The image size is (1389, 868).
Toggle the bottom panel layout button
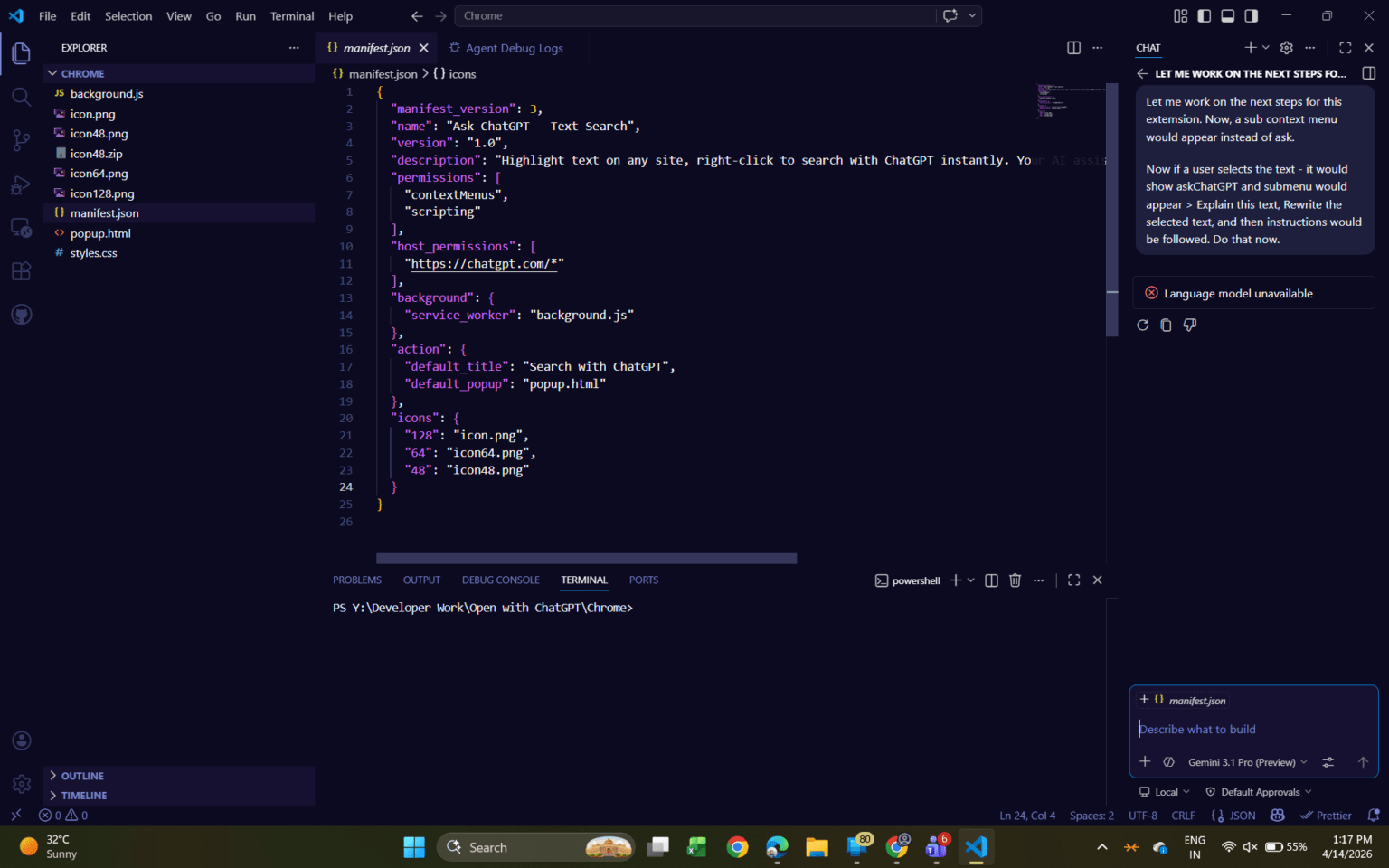1228,16
